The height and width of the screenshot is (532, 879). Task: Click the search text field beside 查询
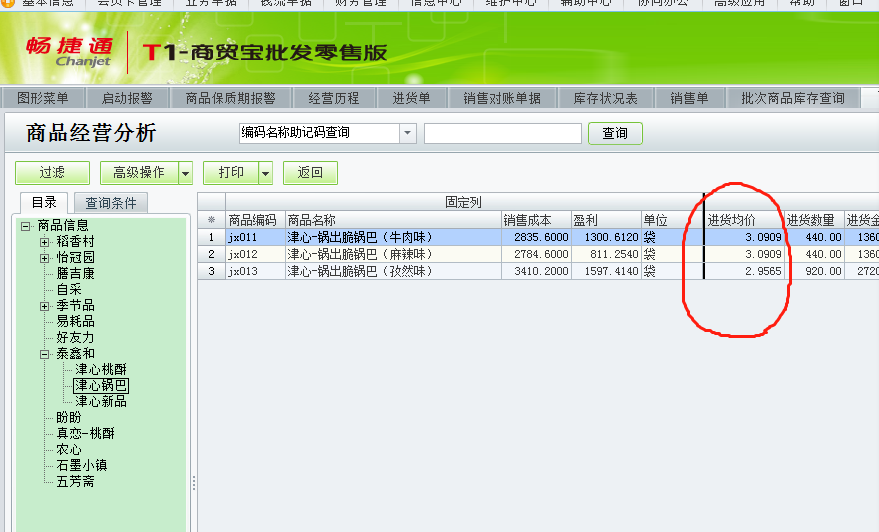(503, 133)
